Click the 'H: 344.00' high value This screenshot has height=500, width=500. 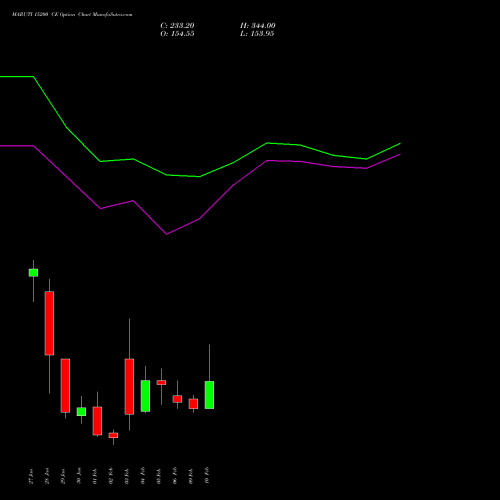pos(258,26)
